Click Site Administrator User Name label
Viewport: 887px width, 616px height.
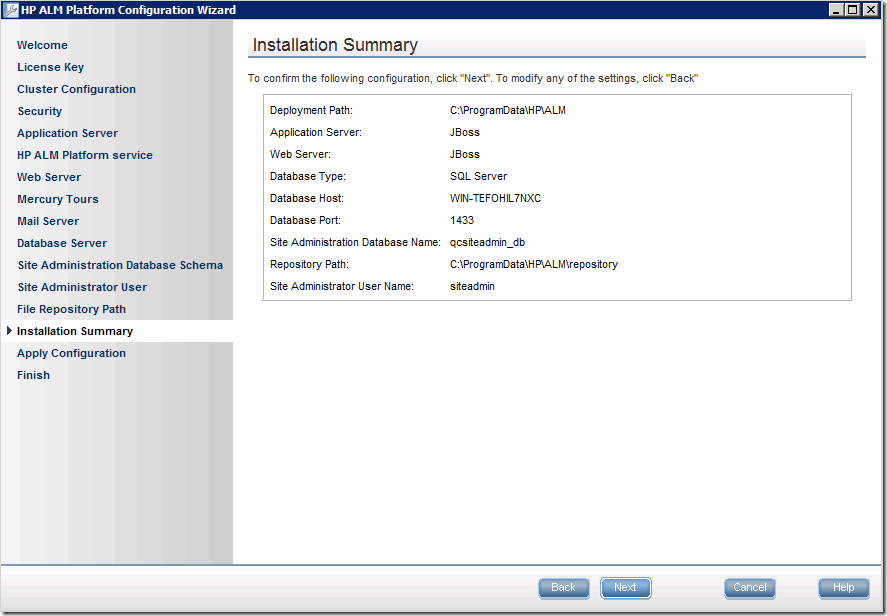(342, 287)
